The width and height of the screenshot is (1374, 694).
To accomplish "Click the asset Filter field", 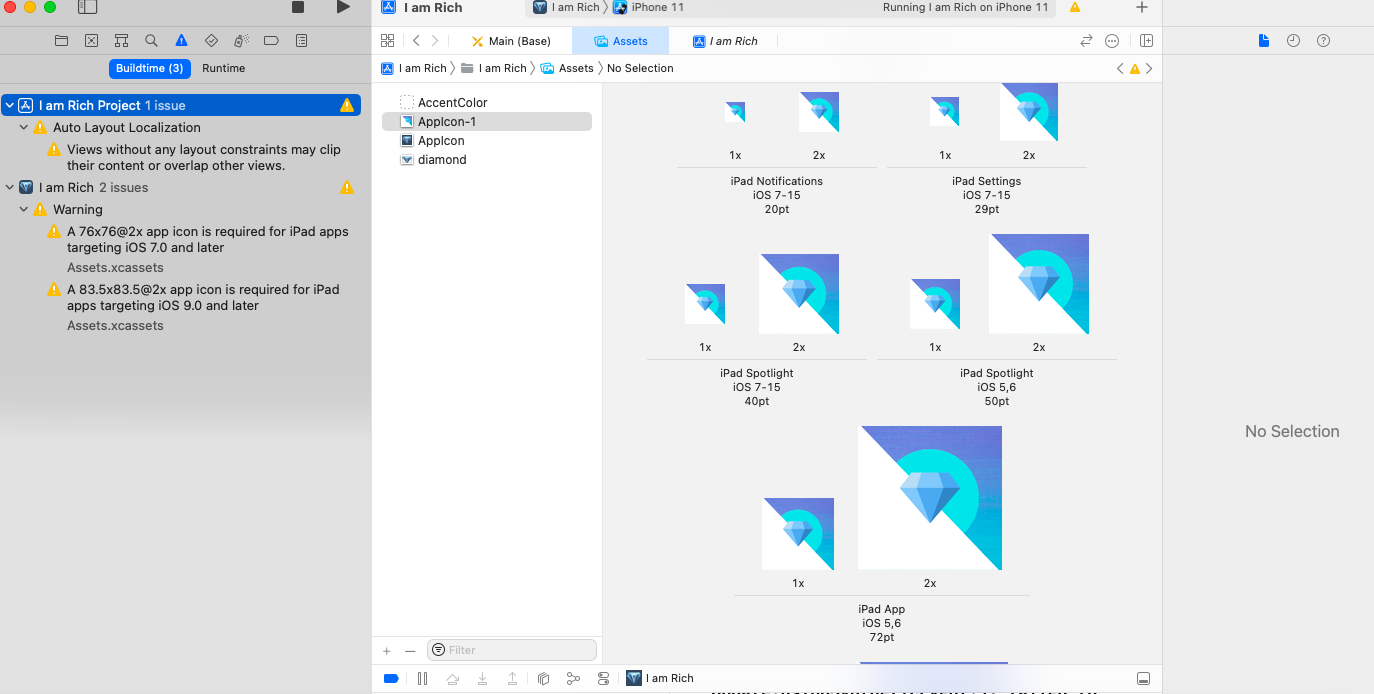I will (512, 650).
